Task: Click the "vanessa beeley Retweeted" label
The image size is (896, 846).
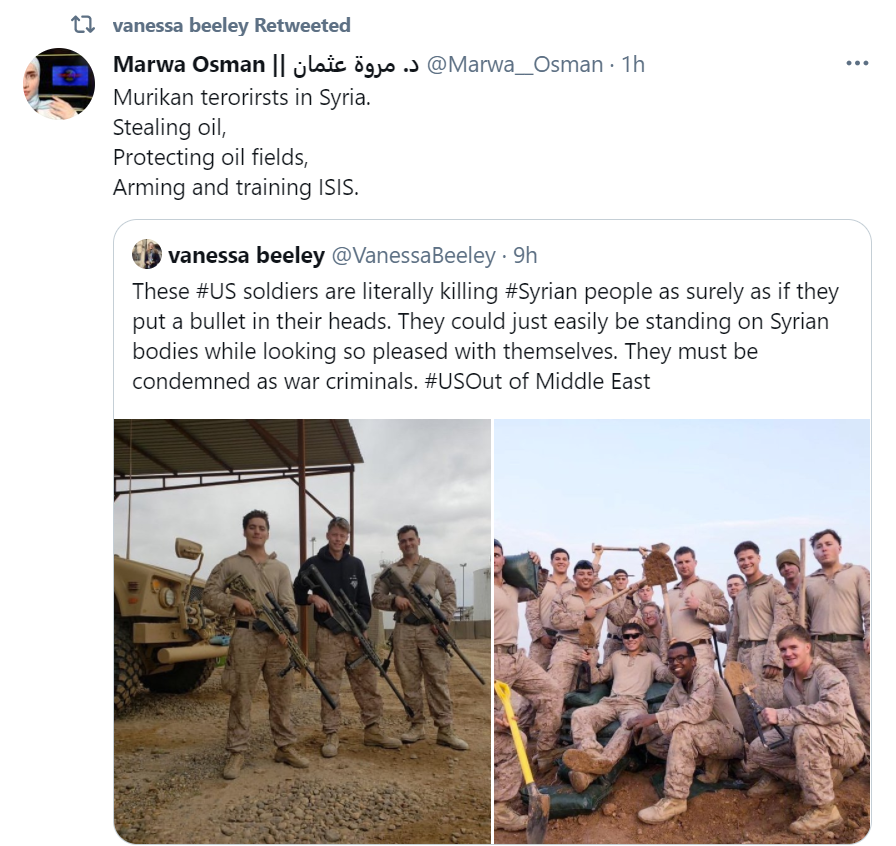Action: click(232, 25)
